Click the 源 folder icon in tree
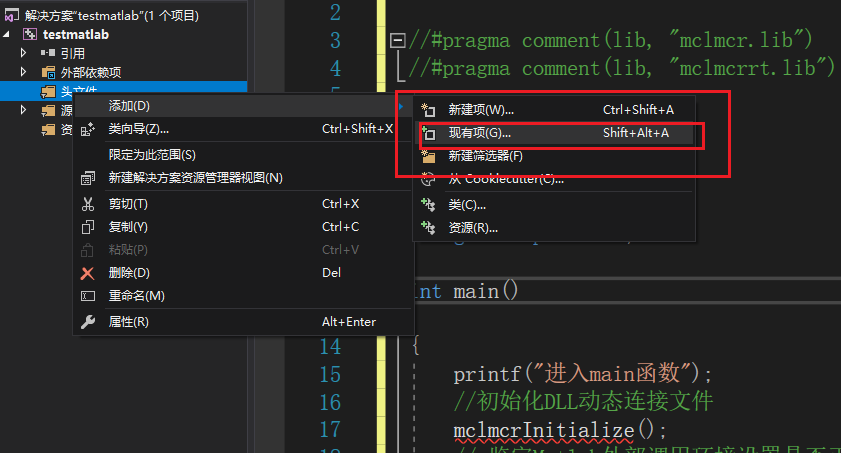The image size is (841, 453). 48,110
